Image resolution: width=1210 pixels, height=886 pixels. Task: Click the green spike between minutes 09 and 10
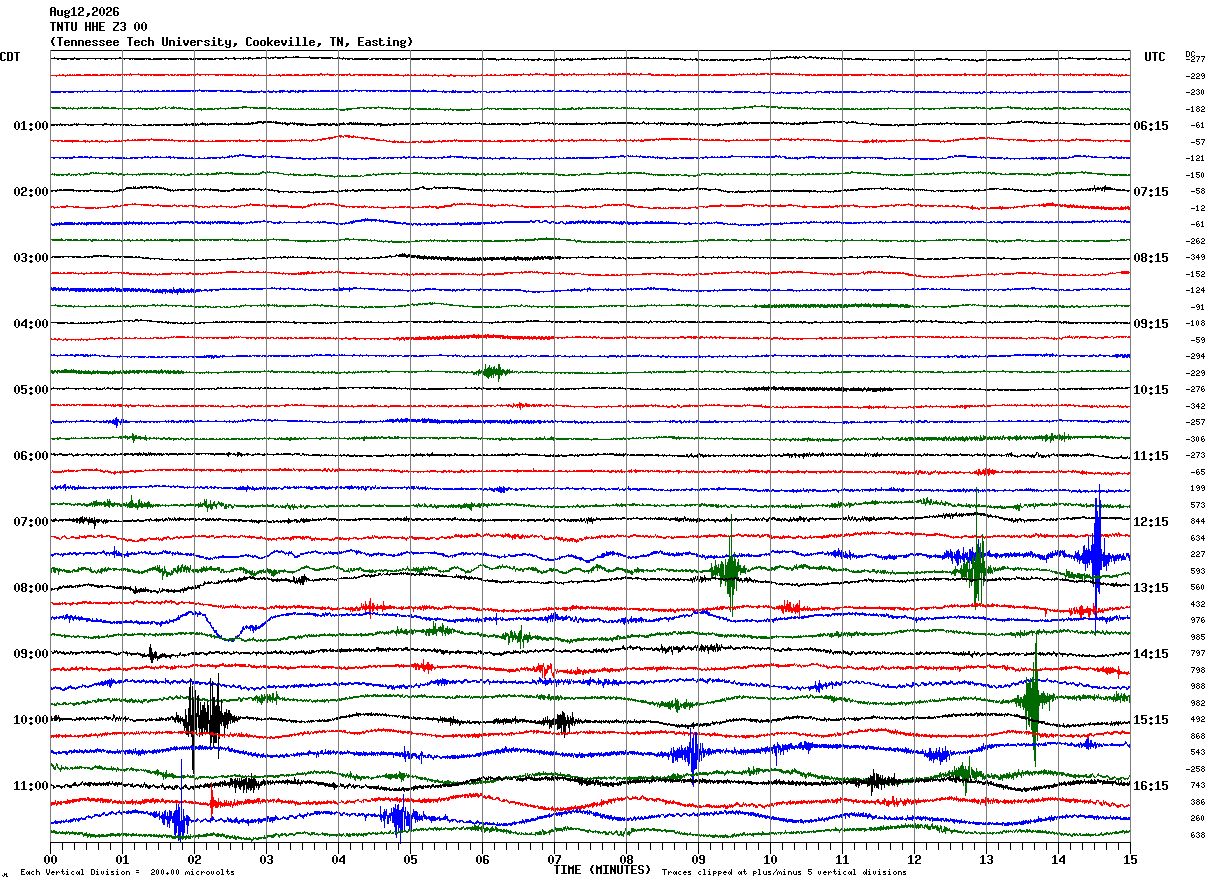coord(730,571)
